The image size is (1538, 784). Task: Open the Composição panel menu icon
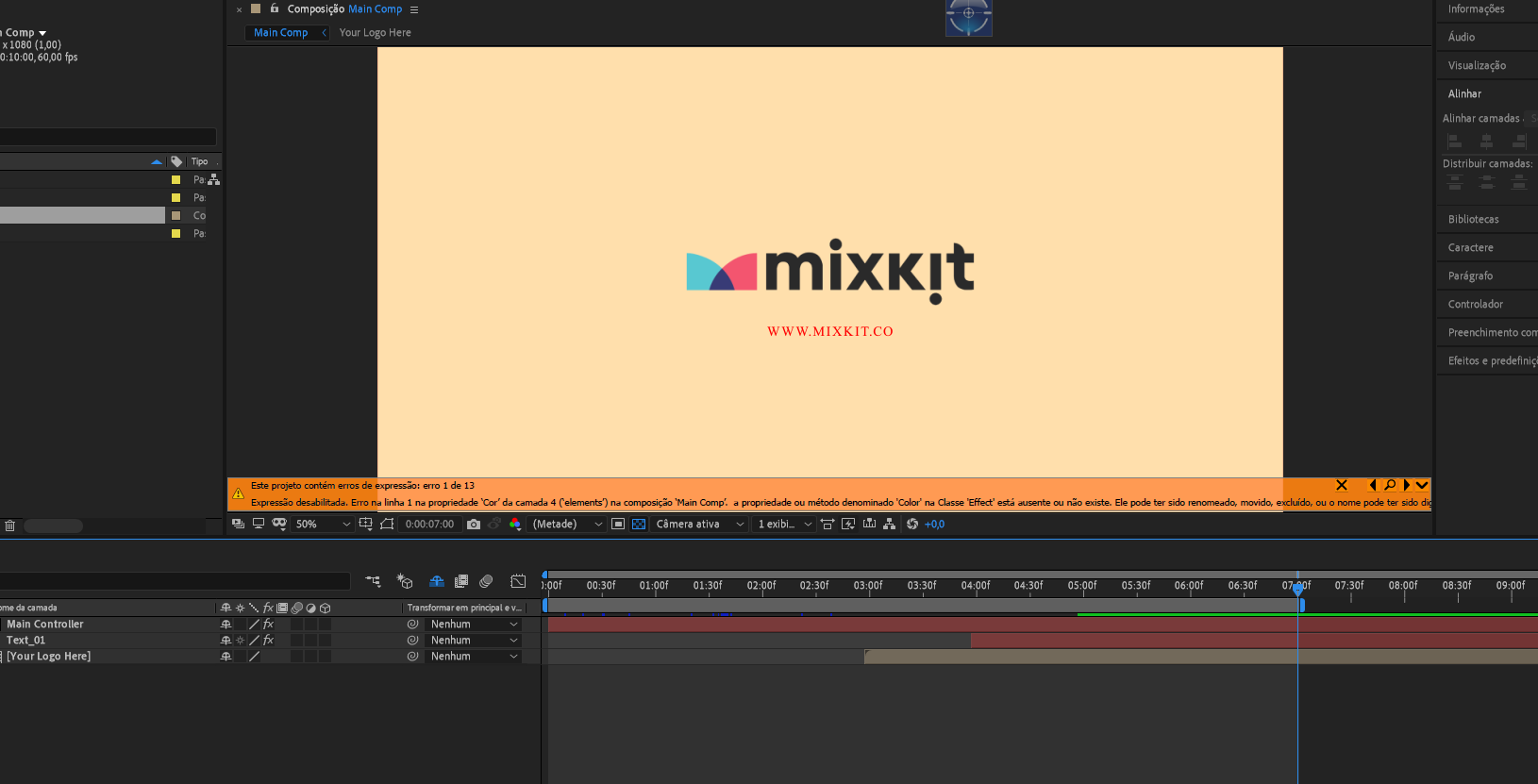pos(414,9)
